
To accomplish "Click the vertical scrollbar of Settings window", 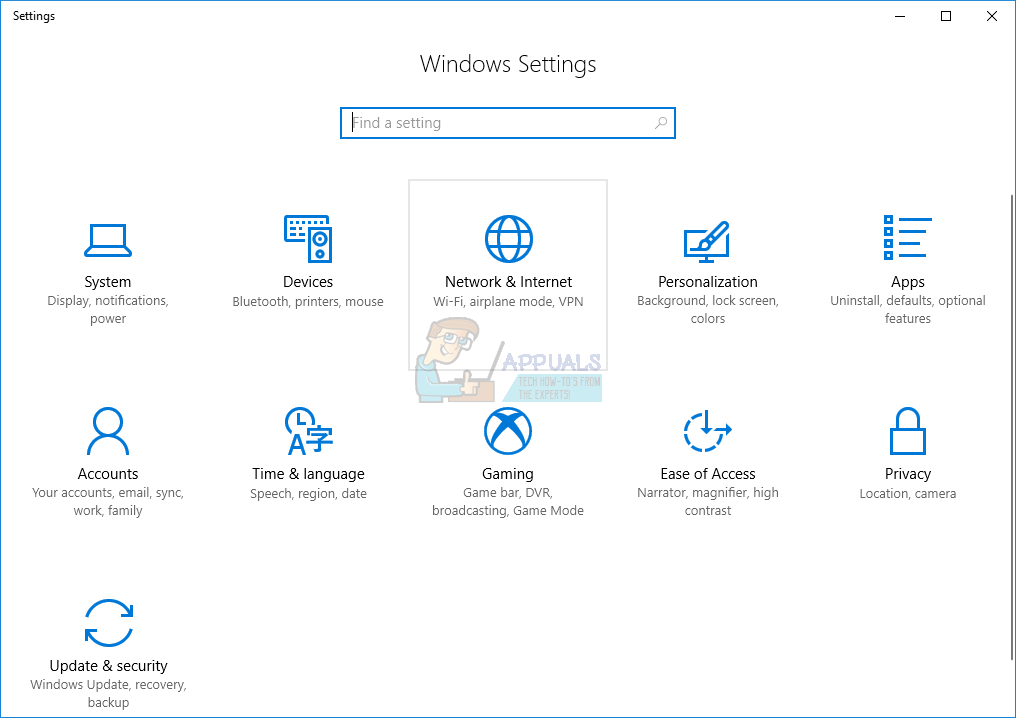I will pos(1011,428).
